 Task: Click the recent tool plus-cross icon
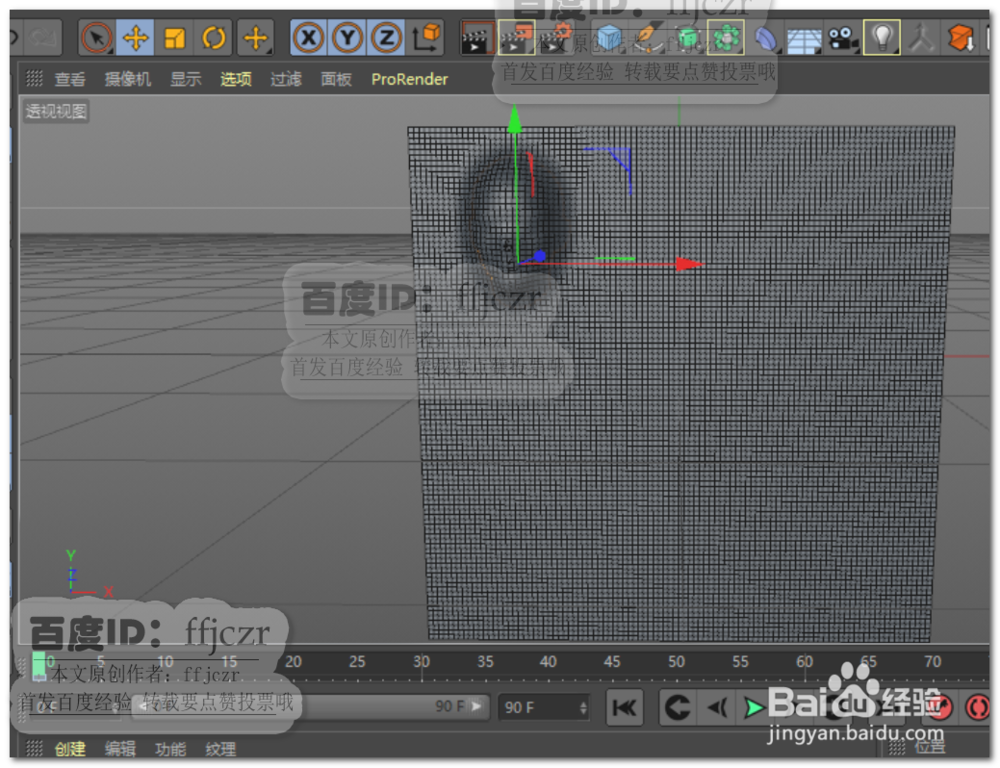coord(256,38)
